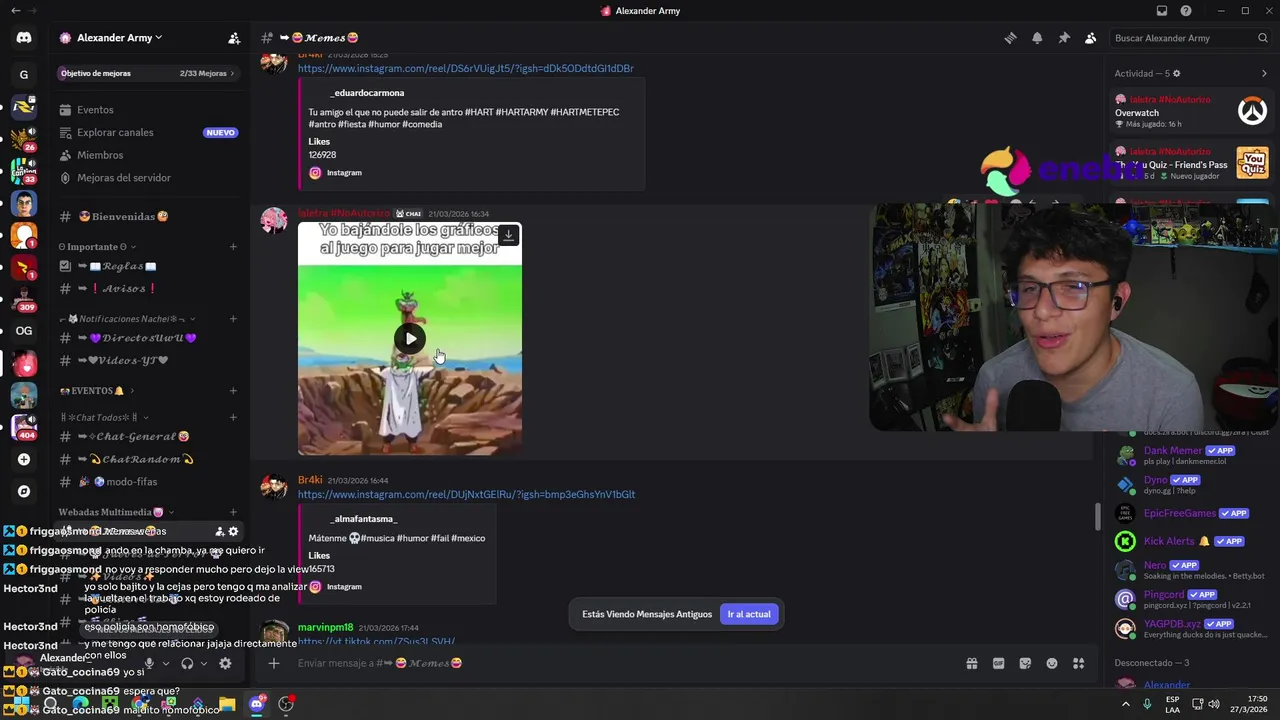Open the inbox icon in title bar
Screen dimensions: 1280x720
click(x=1162, y=11)
